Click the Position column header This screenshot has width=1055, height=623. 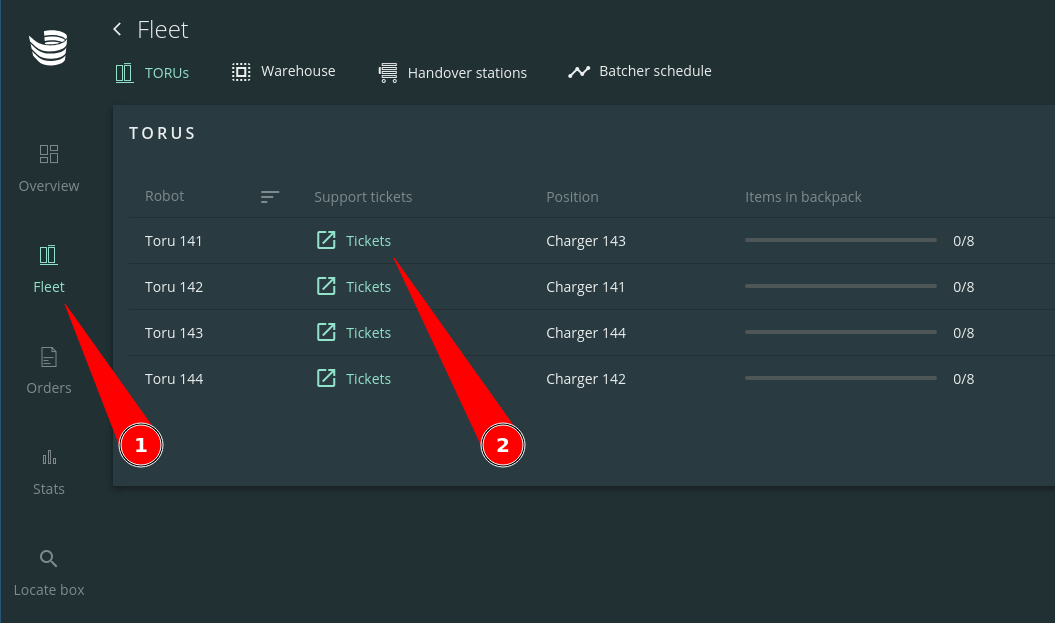click(572, 197)
